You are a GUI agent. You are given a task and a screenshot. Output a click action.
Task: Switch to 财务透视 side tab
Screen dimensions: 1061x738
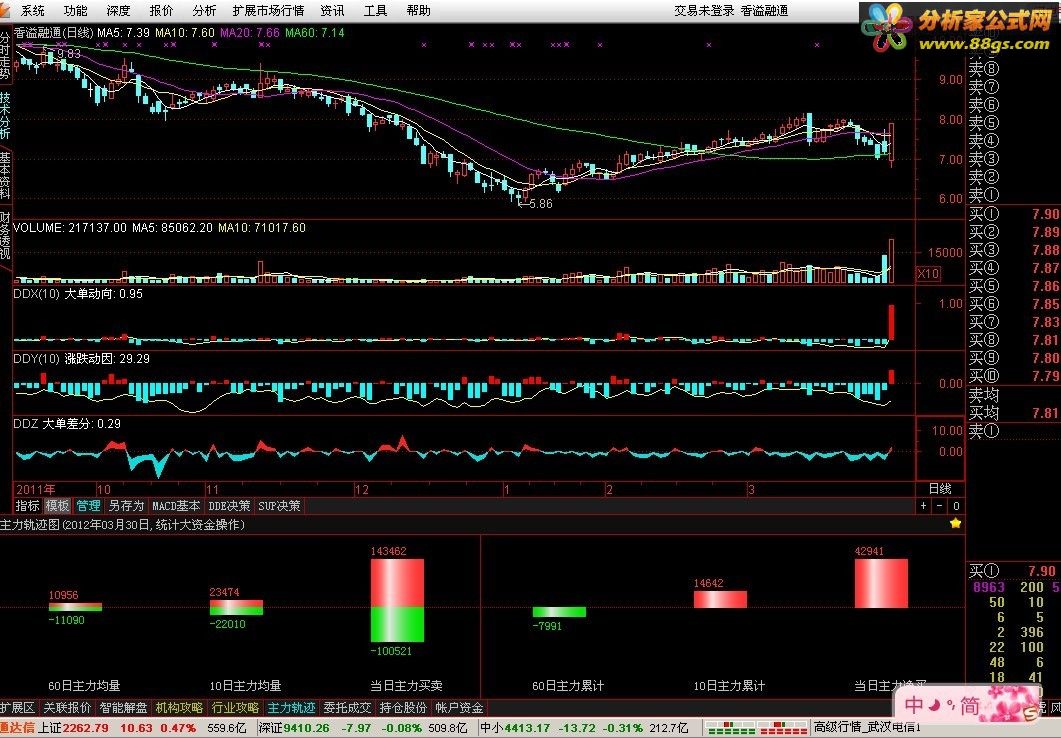click(5, 235)
